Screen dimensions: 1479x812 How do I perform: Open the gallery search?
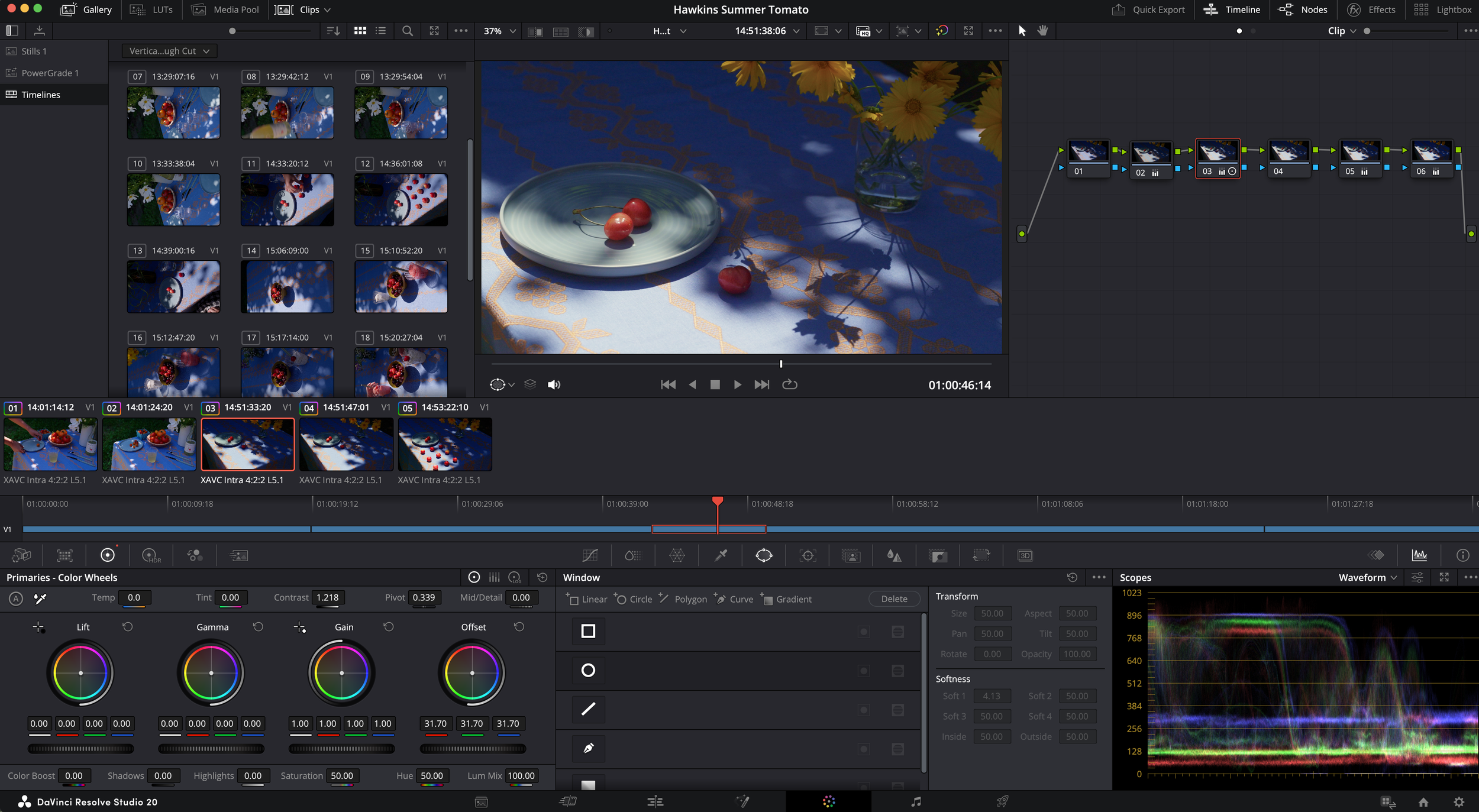click(407, 31)
